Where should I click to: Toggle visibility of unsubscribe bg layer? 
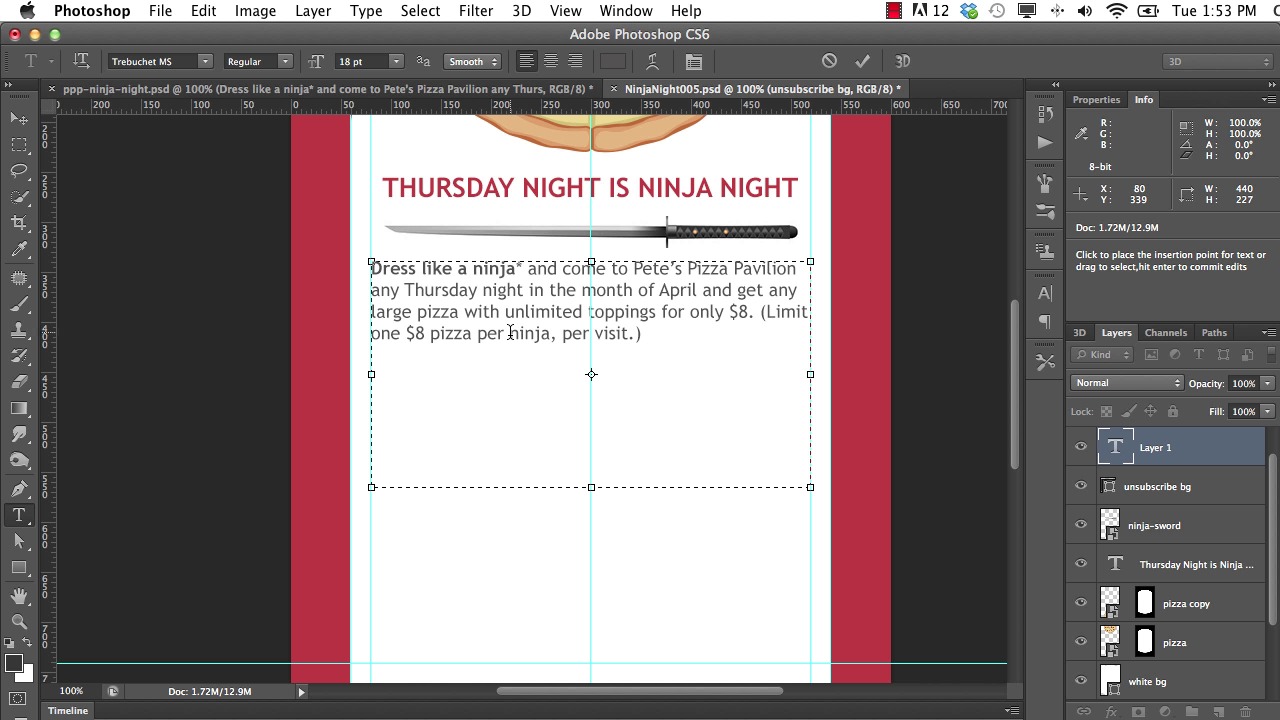tap(1081, 486)
